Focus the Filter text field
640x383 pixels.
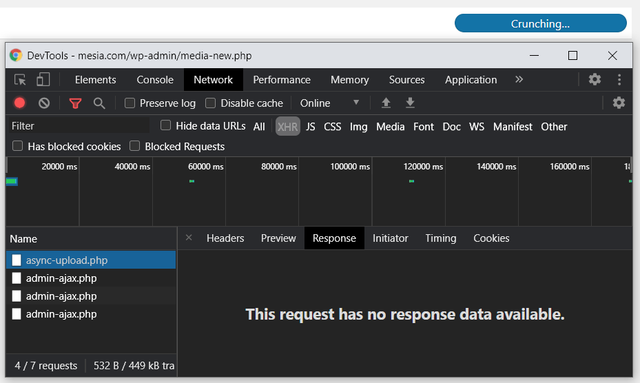[79, 126]
